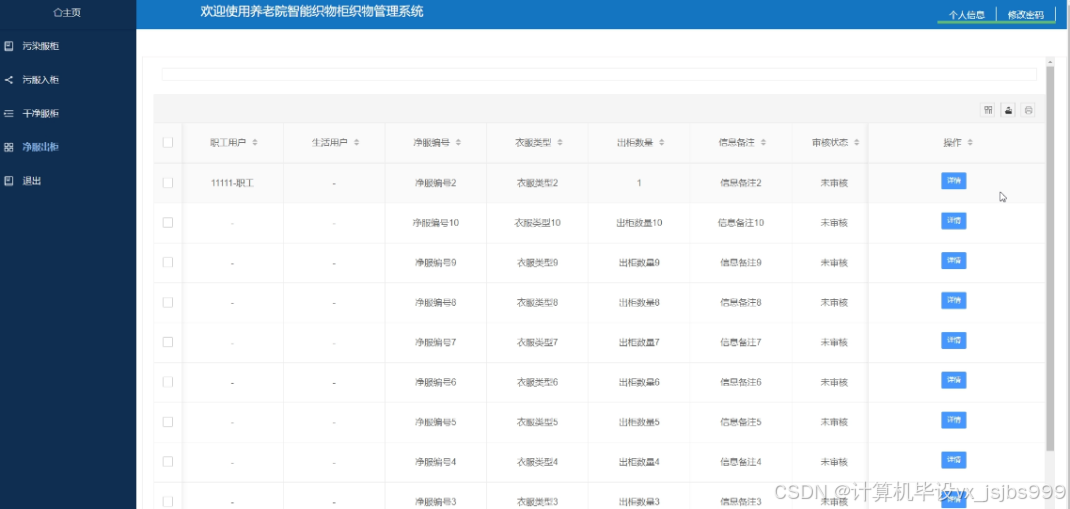
Task: Click the cell 信息备注8
Action: [x=740, y=302]
